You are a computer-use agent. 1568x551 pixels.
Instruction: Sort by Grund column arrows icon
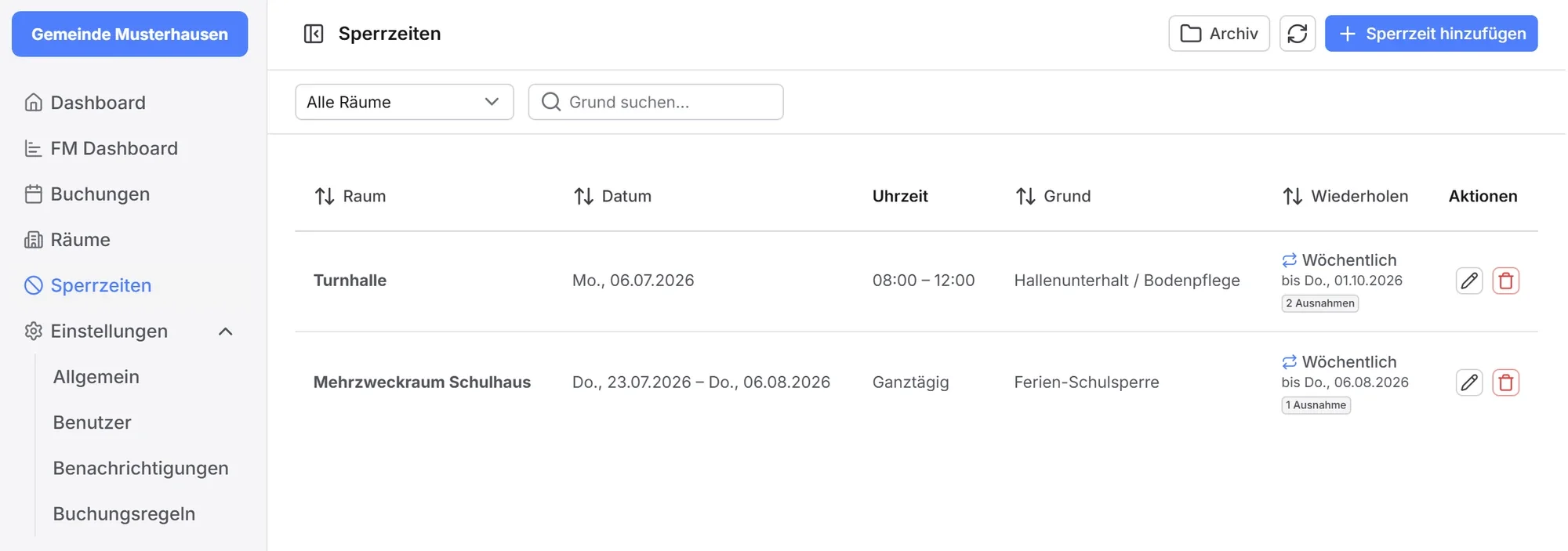tap(1025, 196)
